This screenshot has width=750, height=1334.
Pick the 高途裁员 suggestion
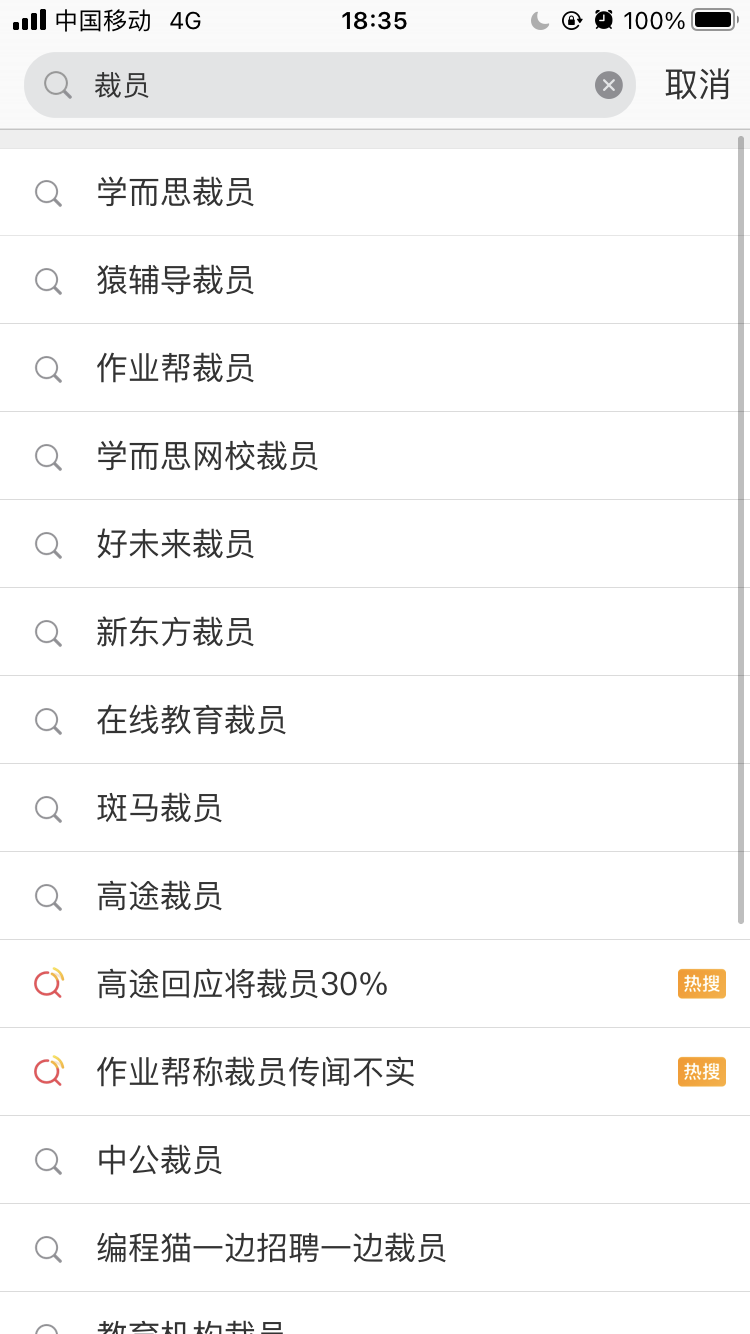[159, 896]
